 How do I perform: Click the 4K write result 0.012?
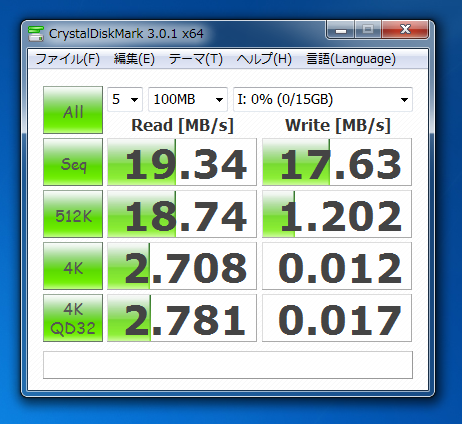(337, 266)
